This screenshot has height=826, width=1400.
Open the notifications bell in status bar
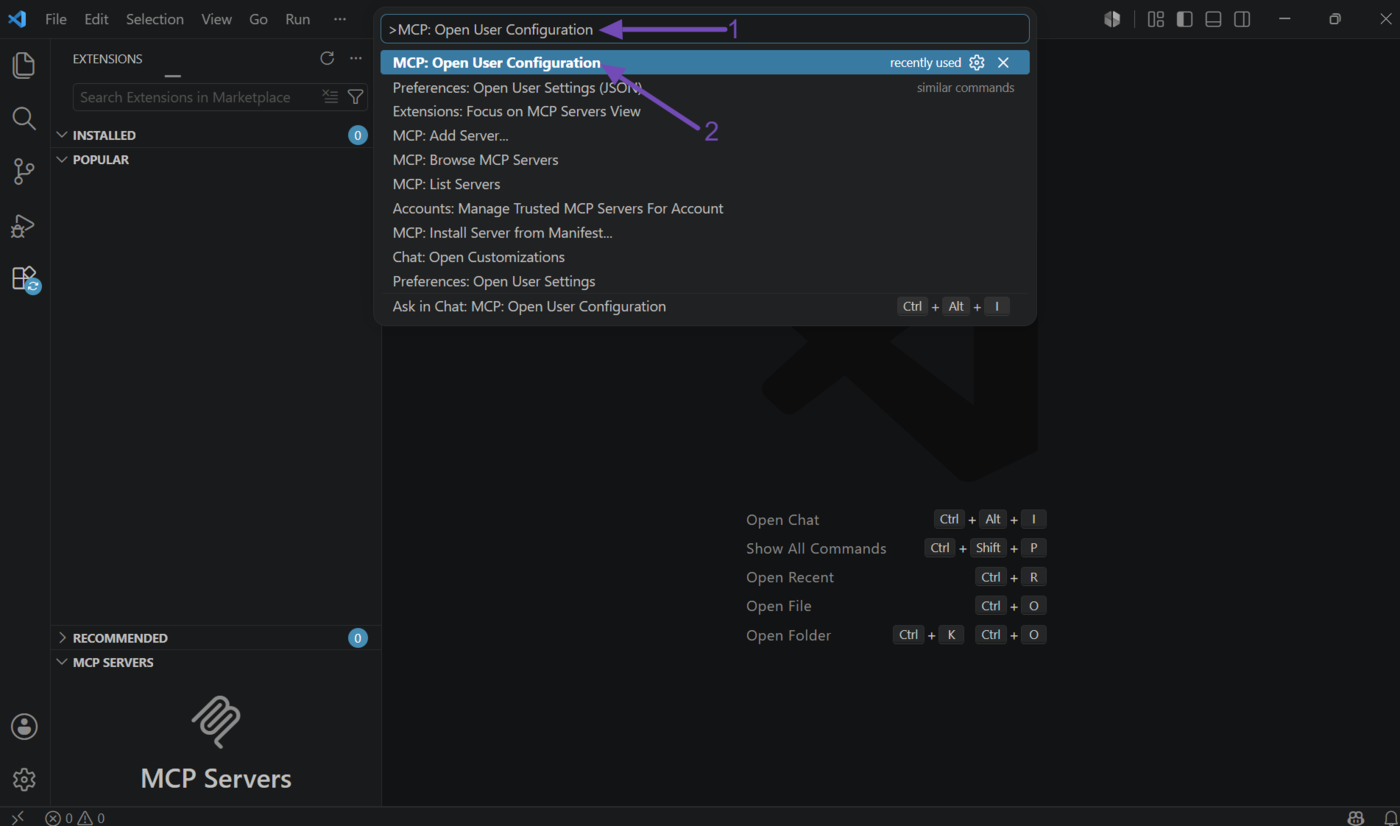[x=1390, y=818]
